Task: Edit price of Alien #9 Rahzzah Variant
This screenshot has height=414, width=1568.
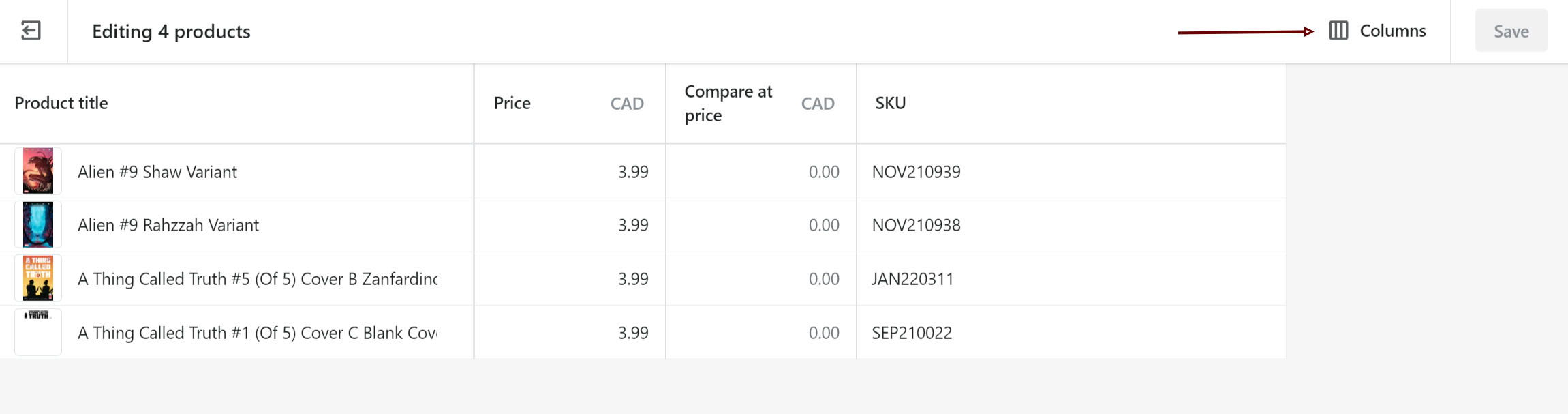Action: pyautogui.click(x=570, y=225)
